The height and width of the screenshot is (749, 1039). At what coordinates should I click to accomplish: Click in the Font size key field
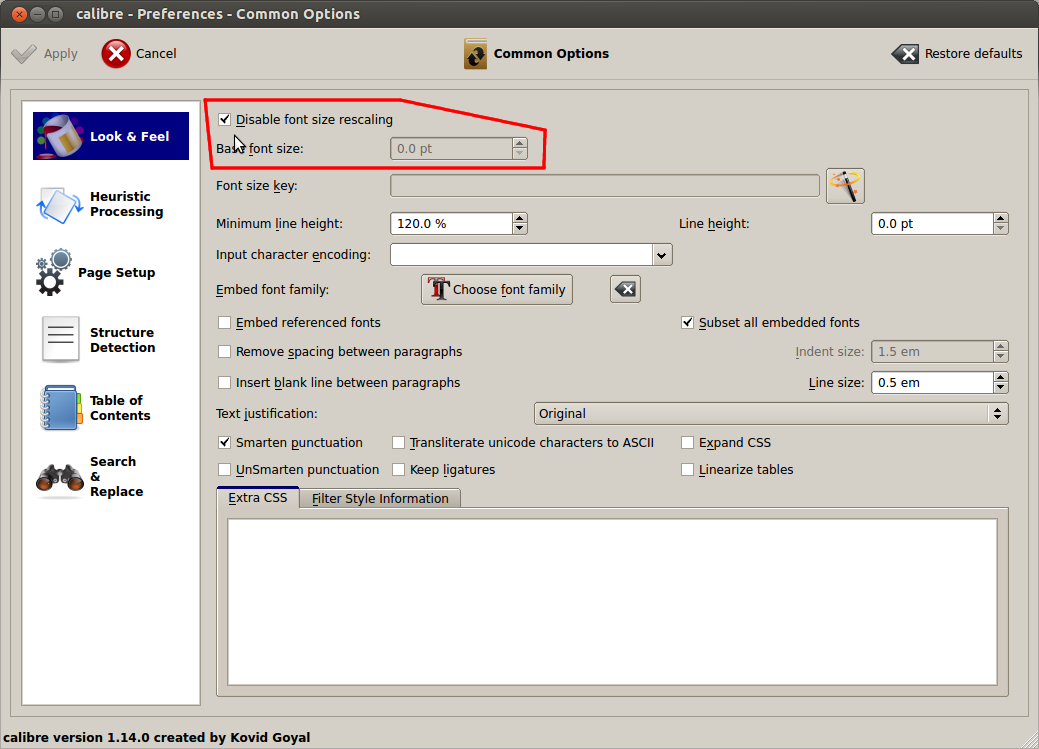click(x=605, y=186)
